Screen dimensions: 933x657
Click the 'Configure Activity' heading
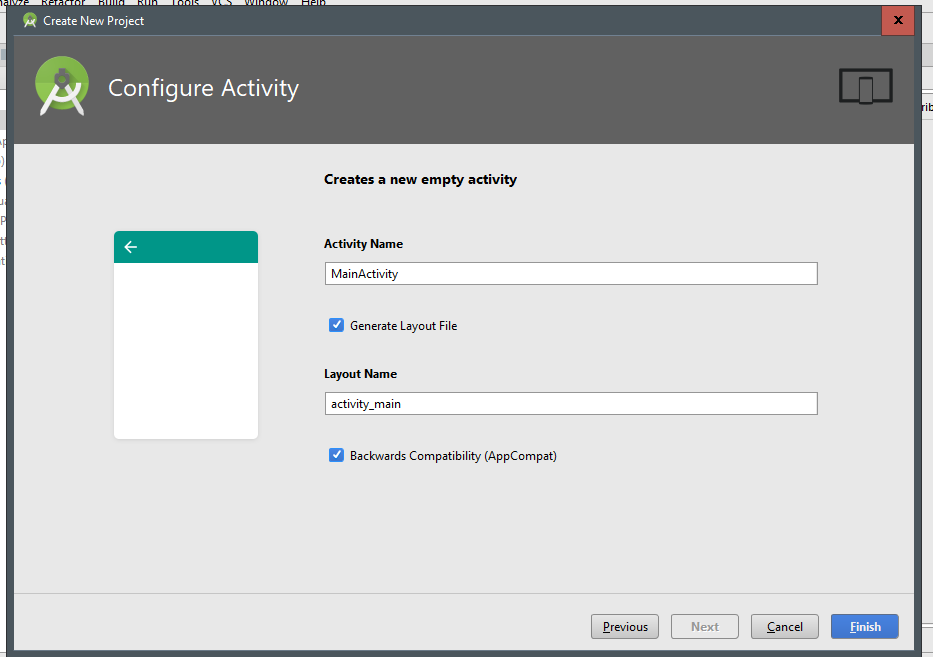coord(203,88)
